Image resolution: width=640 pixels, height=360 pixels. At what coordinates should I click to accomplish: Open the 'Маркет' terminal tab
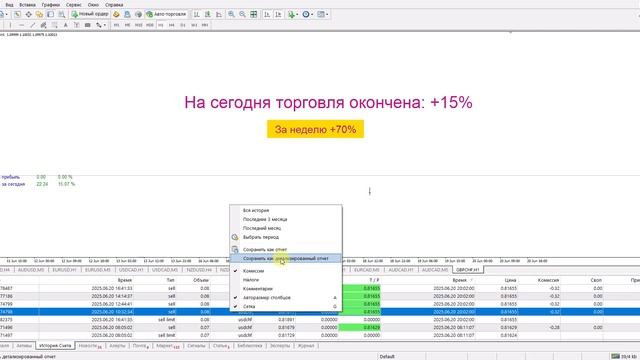168,346
